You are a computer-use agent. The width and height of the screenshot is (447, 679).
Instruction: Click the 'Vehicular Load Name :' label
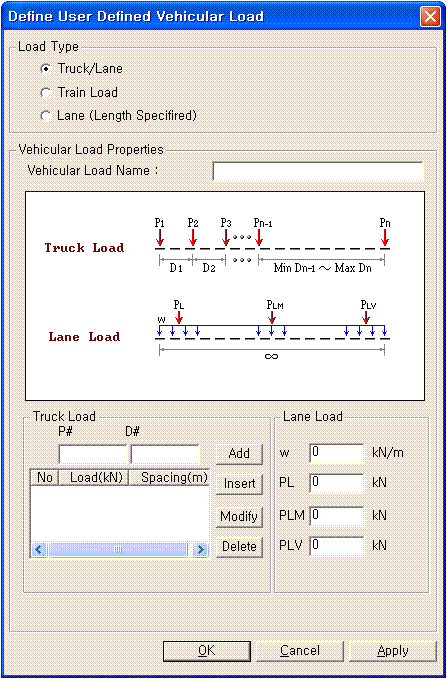pos(93,170)
